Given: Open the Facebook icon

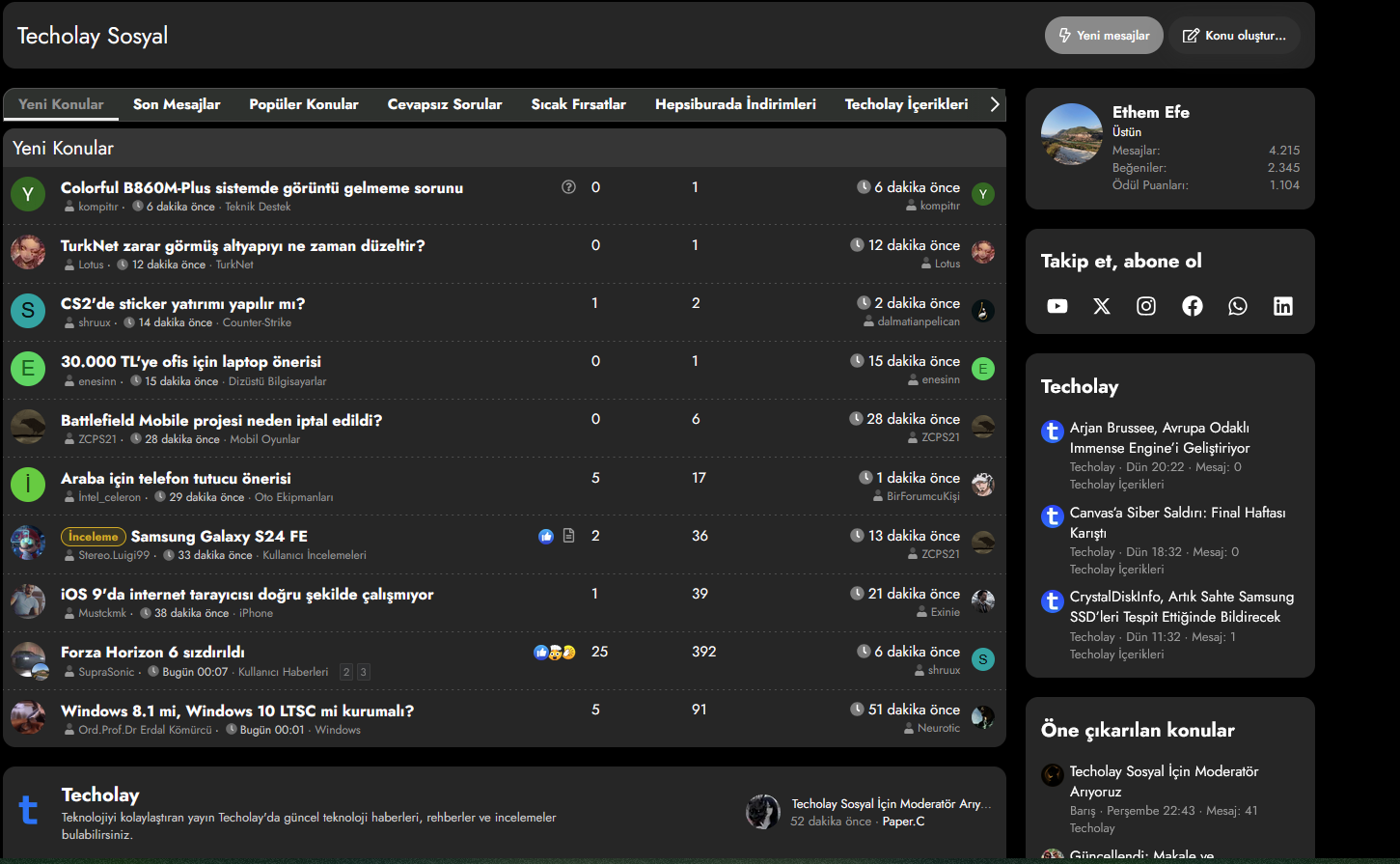Looking at the screenshot, I should pyautogui.click(x=1193, y=306).
